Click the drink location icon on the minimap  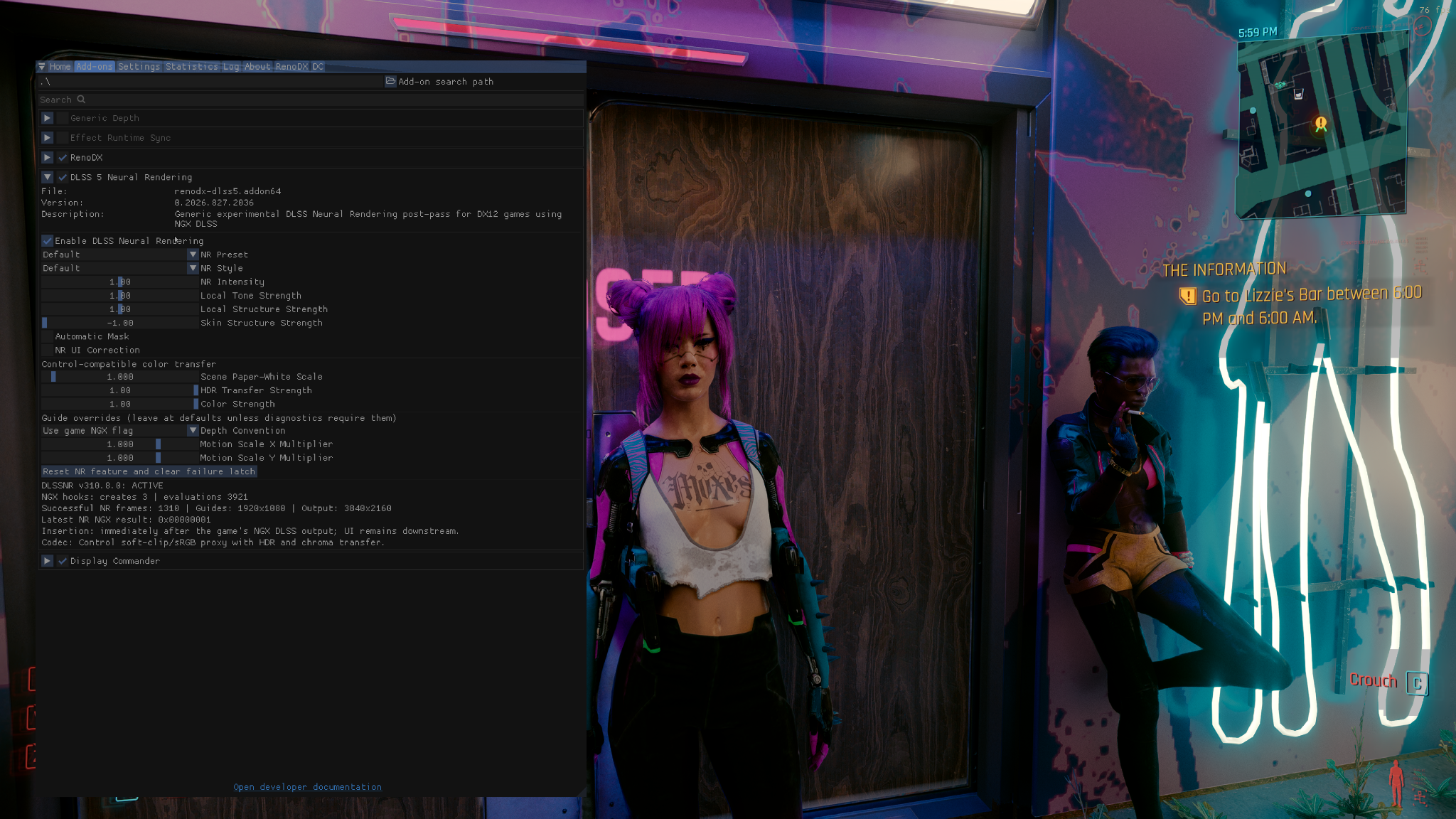coord(1298,94)
